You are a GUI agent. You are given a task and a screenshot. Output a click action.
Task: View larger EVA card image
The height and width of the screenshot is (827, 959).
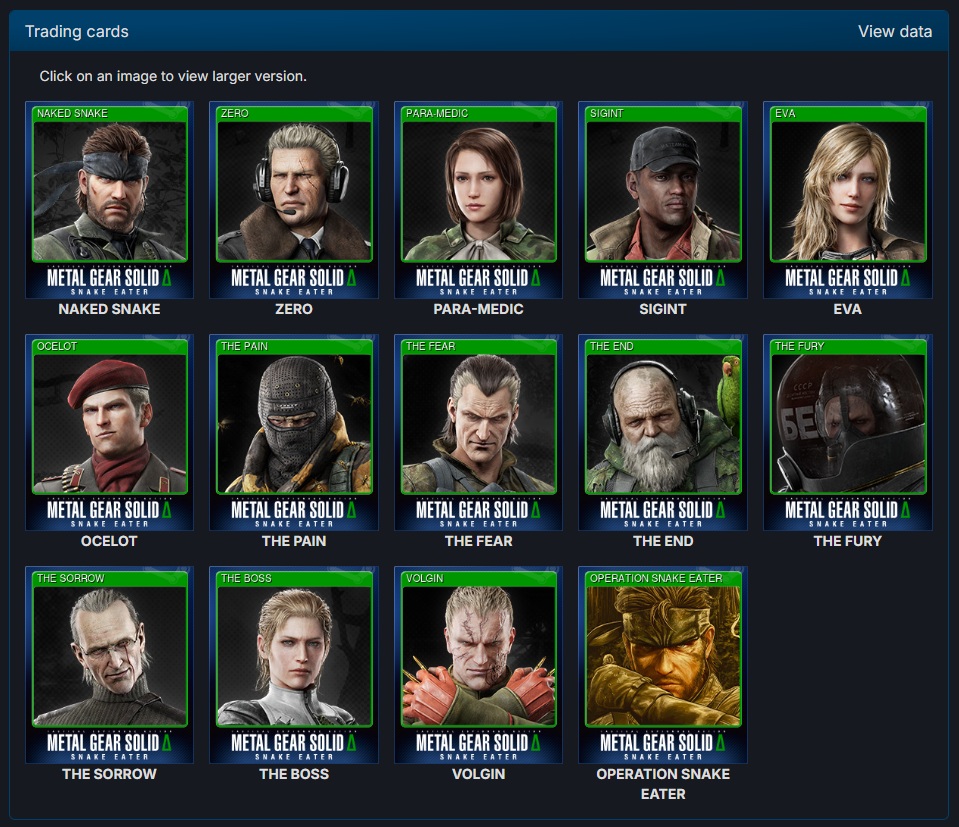(x=848, y=200)
